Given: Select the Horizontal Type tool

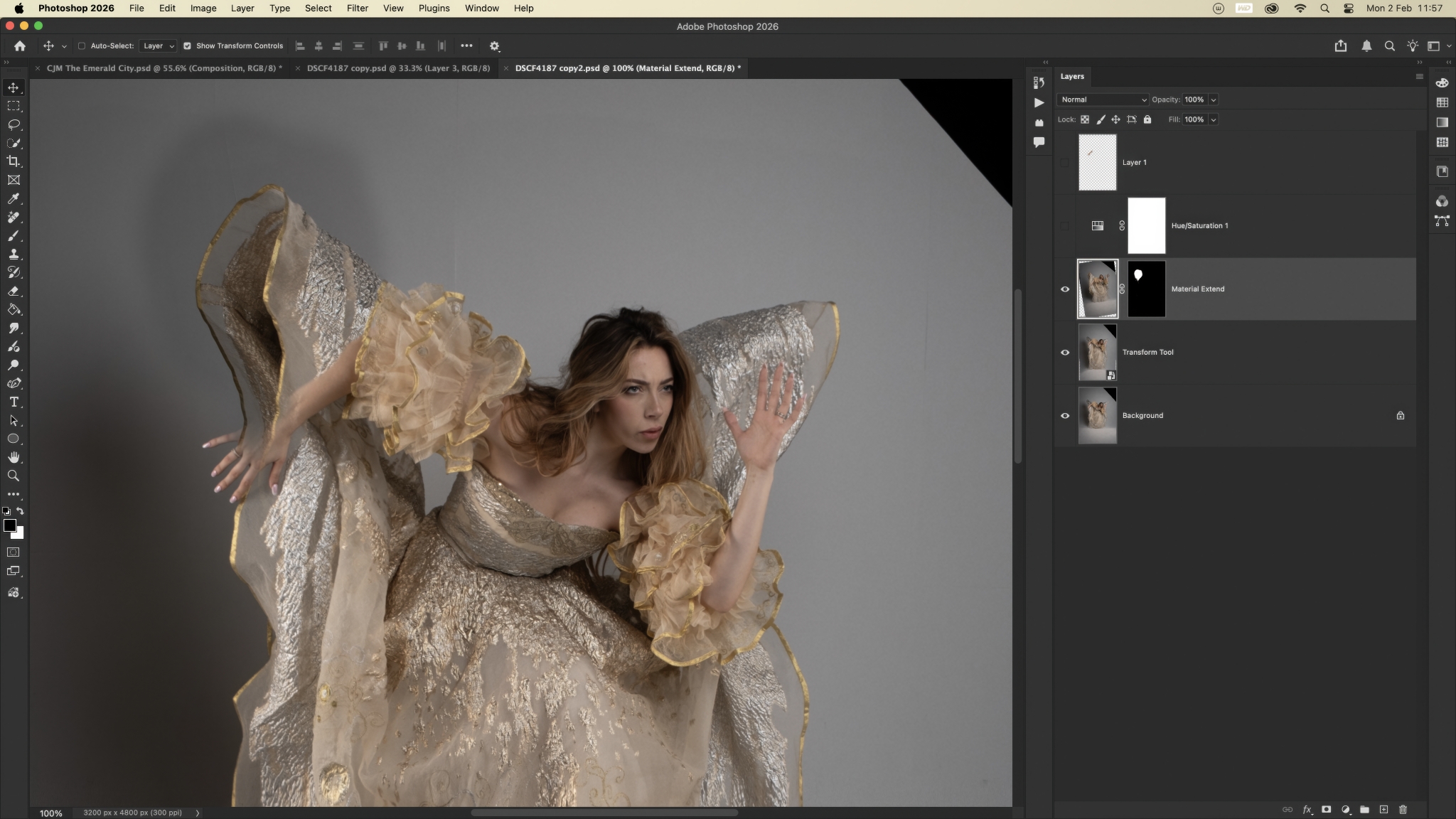Looking at the screenshot, I should (x=14, y=402).
